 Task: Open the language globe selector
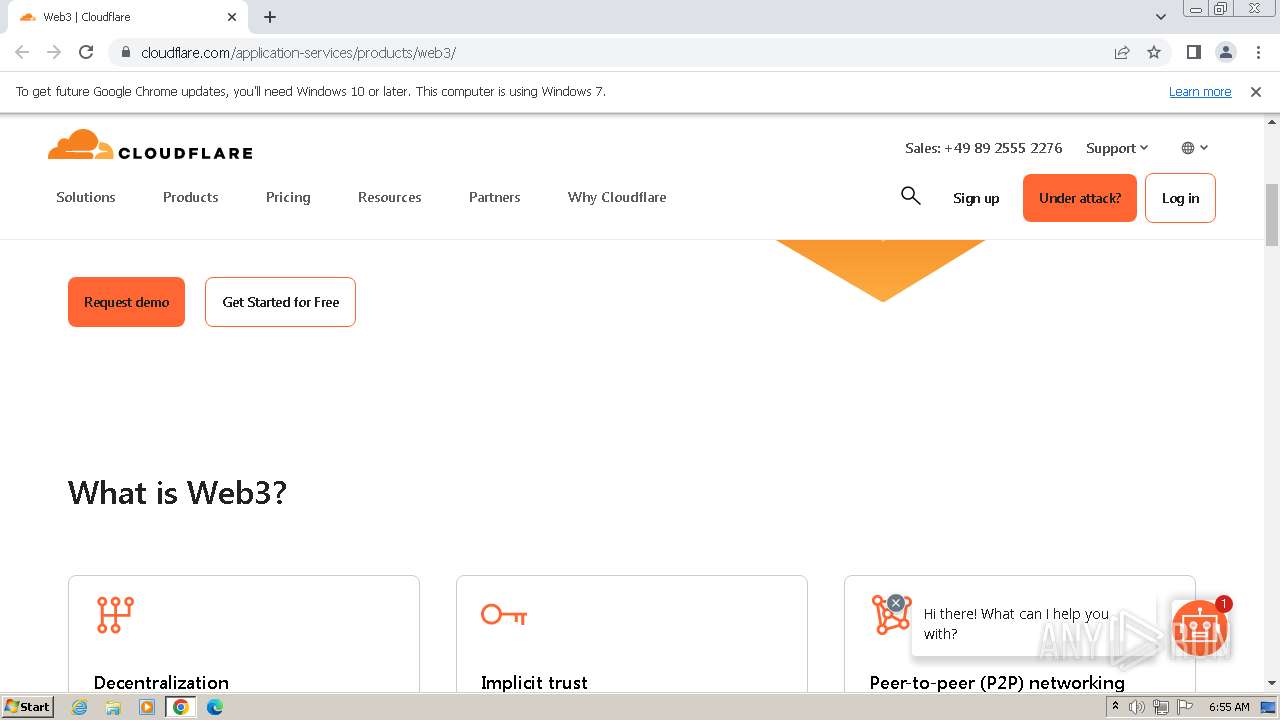click(1195, 148)
